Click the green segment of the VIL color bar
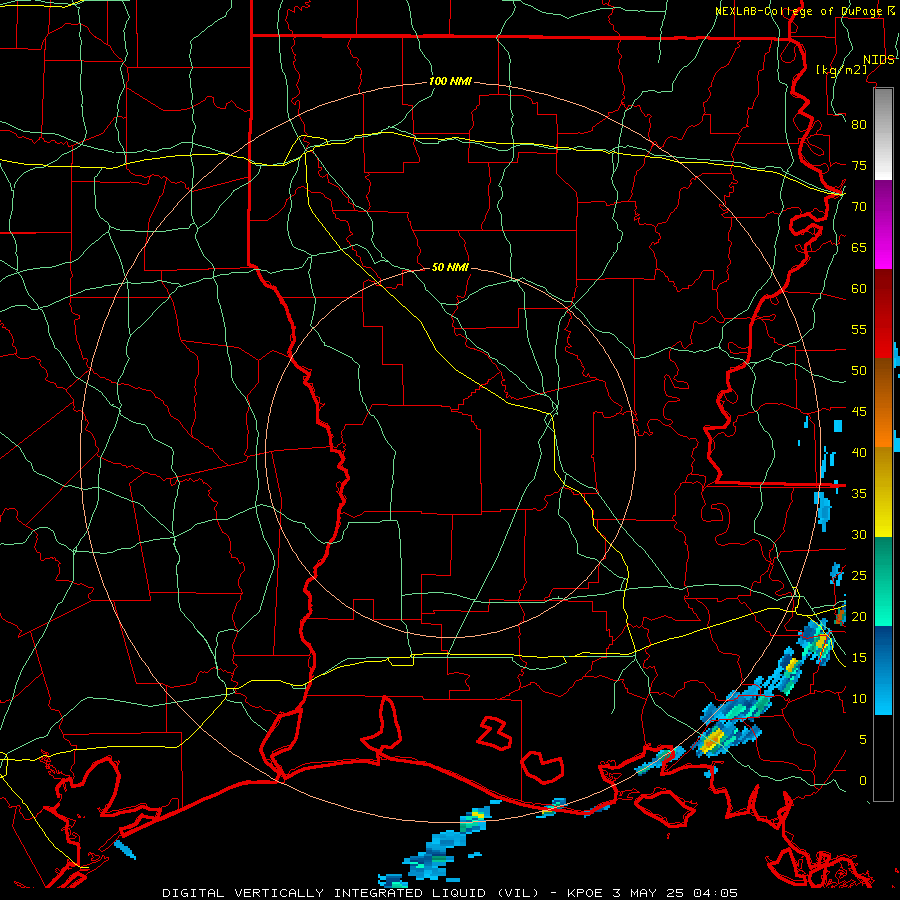Viewport: 900px width, 900px height. pos(883,581)
